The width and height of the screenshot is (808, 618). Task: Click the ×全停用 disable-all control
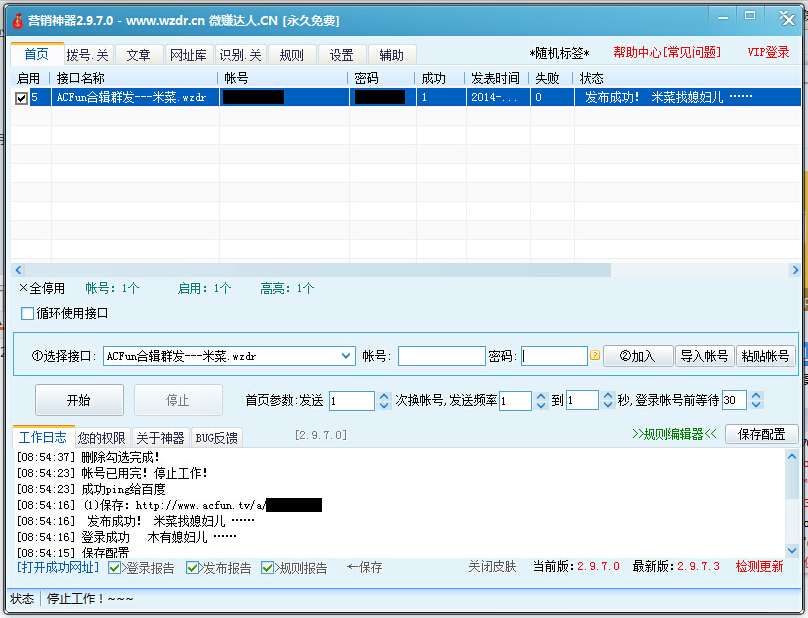coord(41,288)
